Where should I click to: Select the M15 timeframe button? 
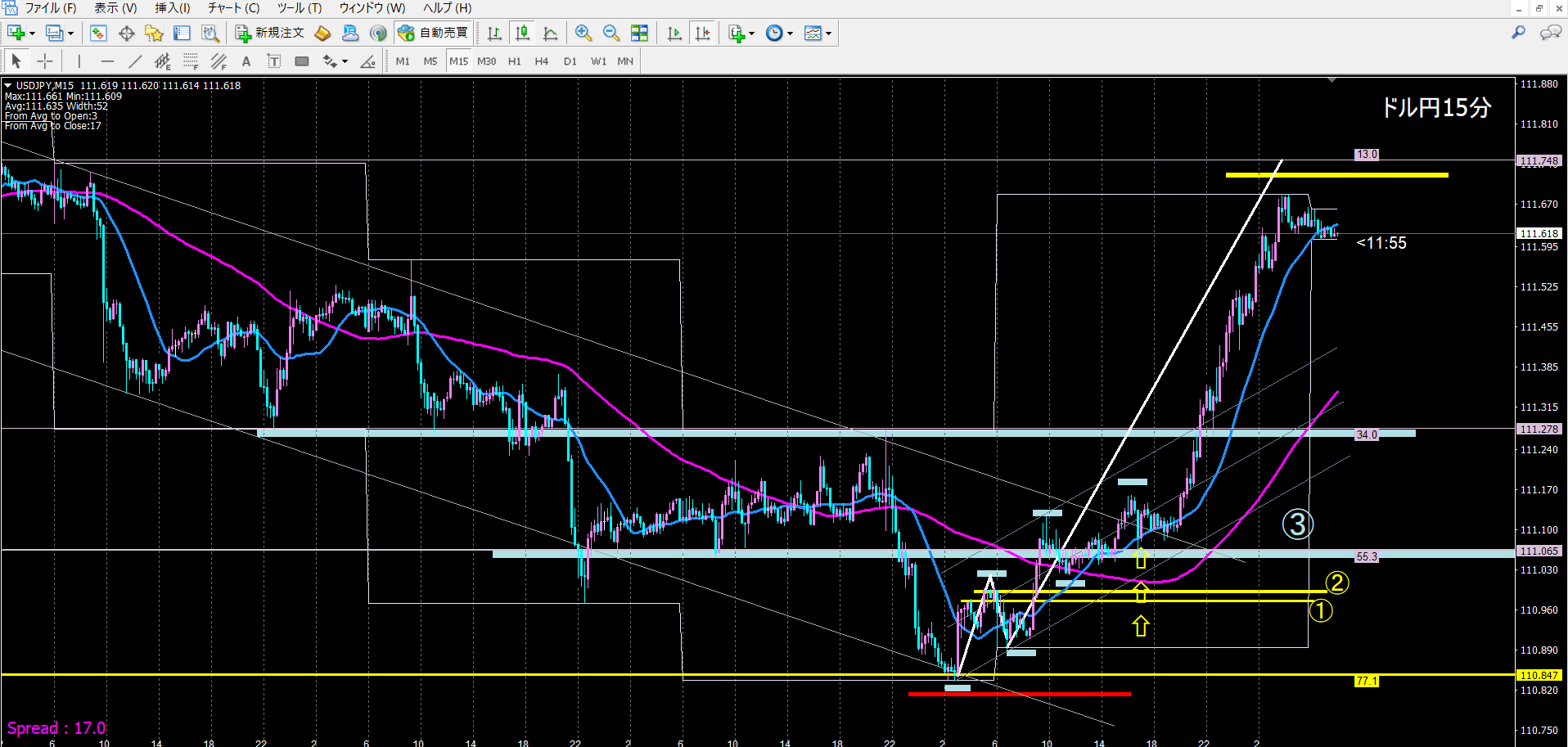458,61
